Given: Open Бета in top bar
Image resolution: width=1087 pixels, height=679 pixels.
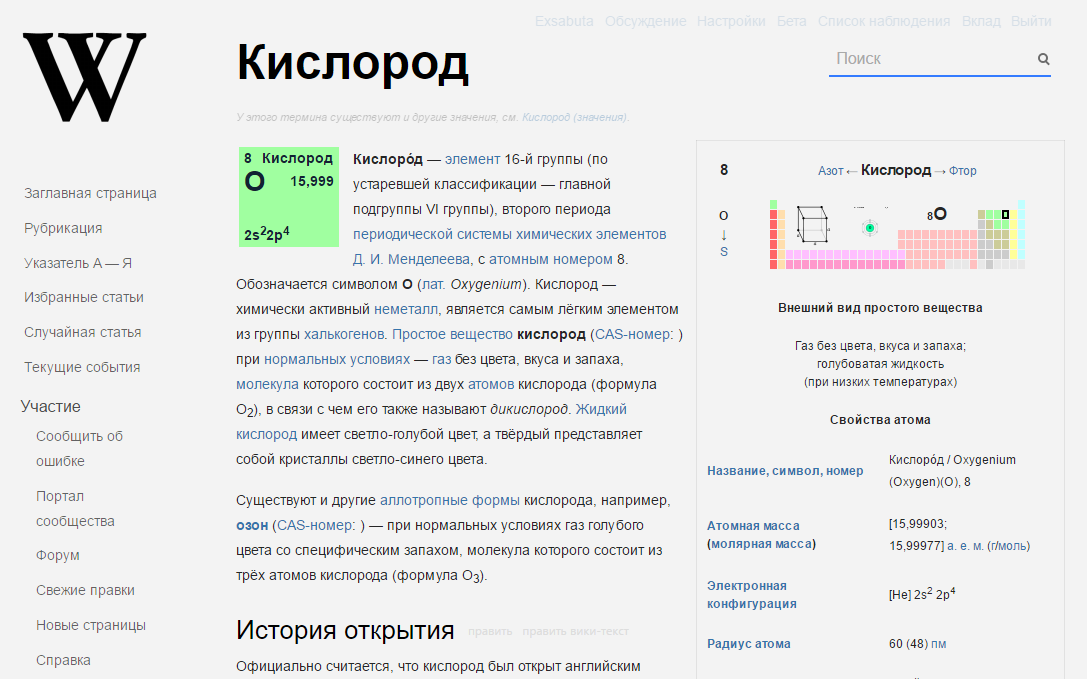Looking at the screenshot, I should [792, 22].
